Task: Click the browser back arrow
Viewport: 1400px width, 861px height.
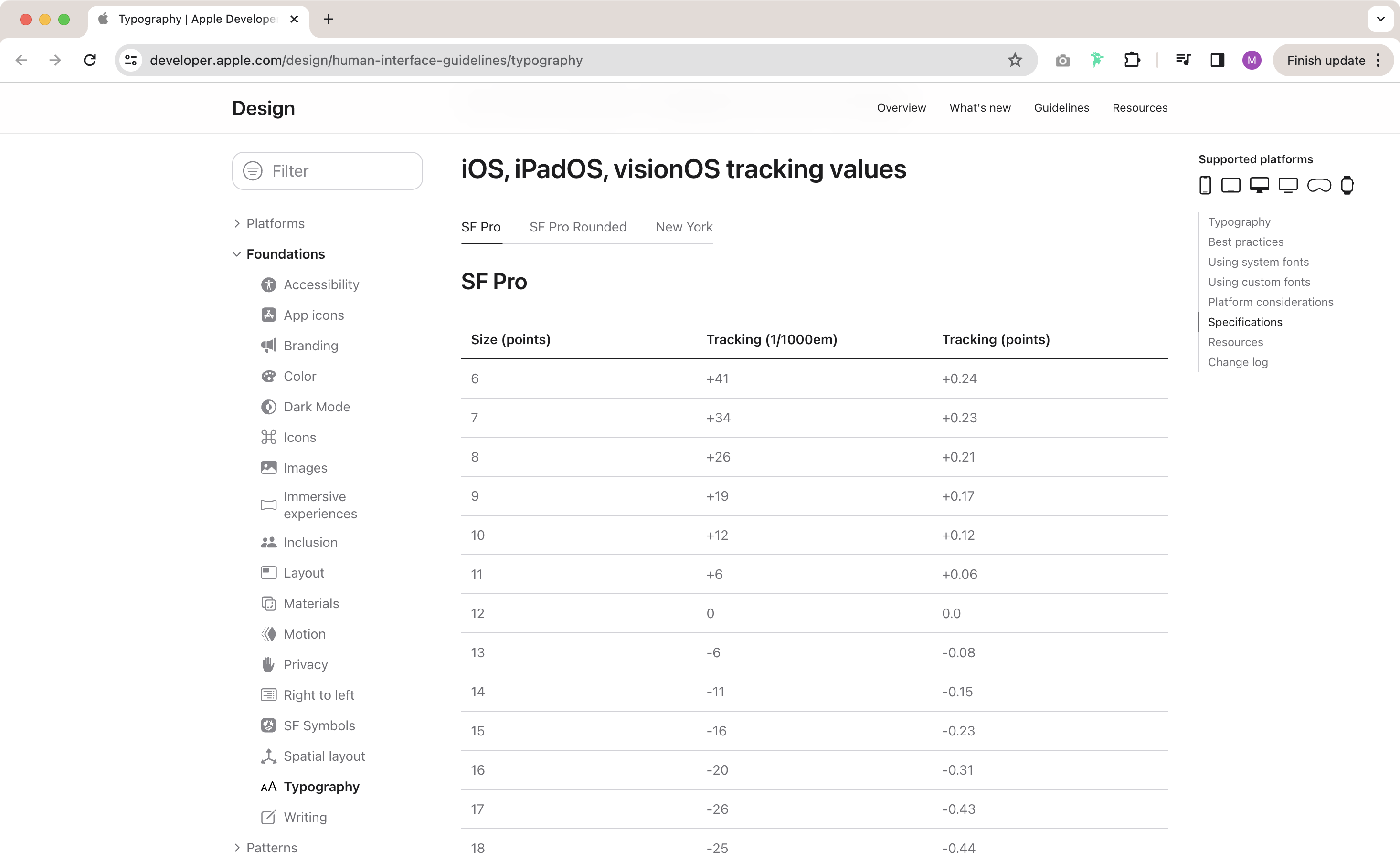Action: [21, 60]
